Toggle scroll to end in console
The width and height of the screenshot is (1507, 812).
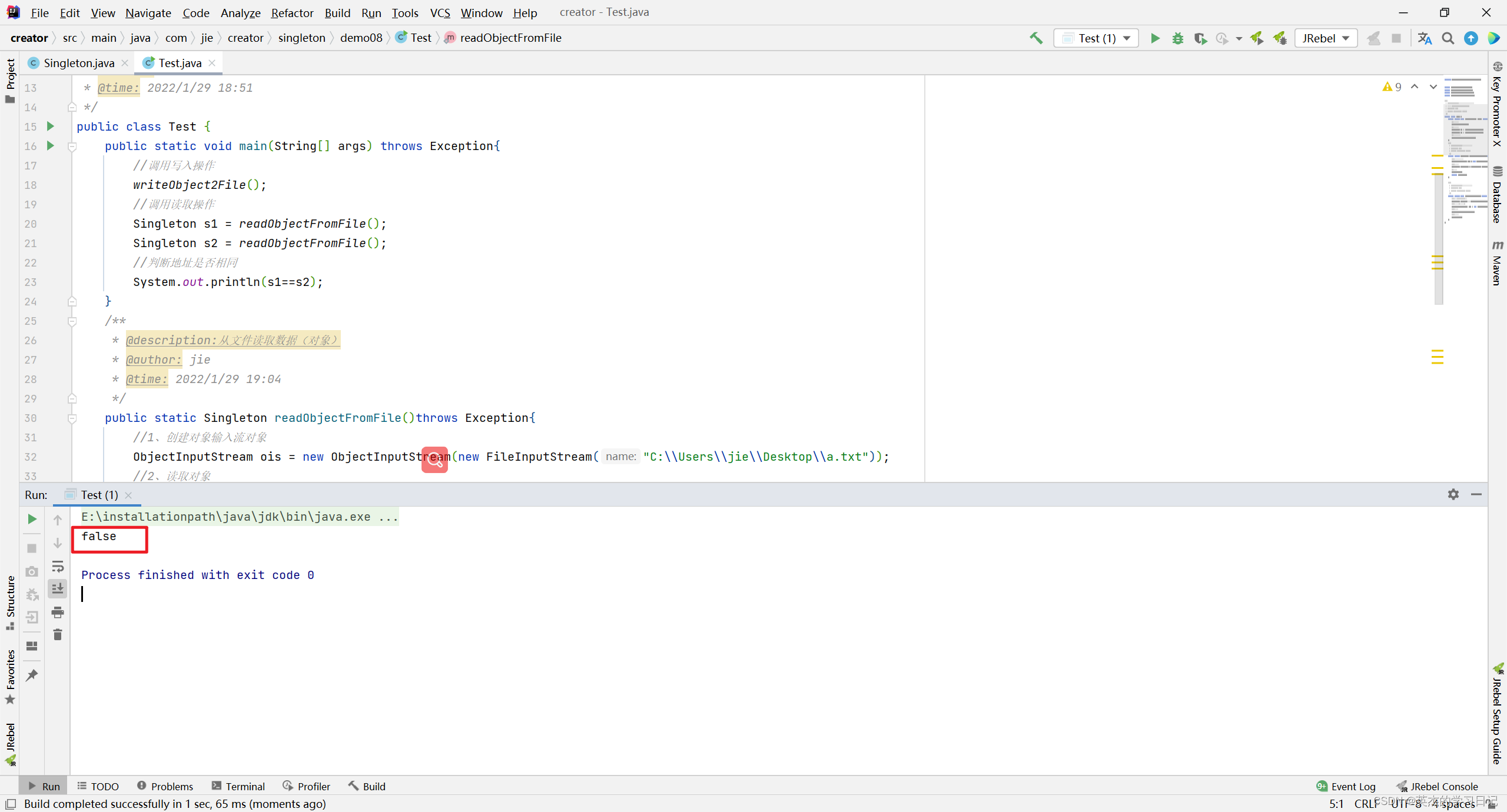58,588
